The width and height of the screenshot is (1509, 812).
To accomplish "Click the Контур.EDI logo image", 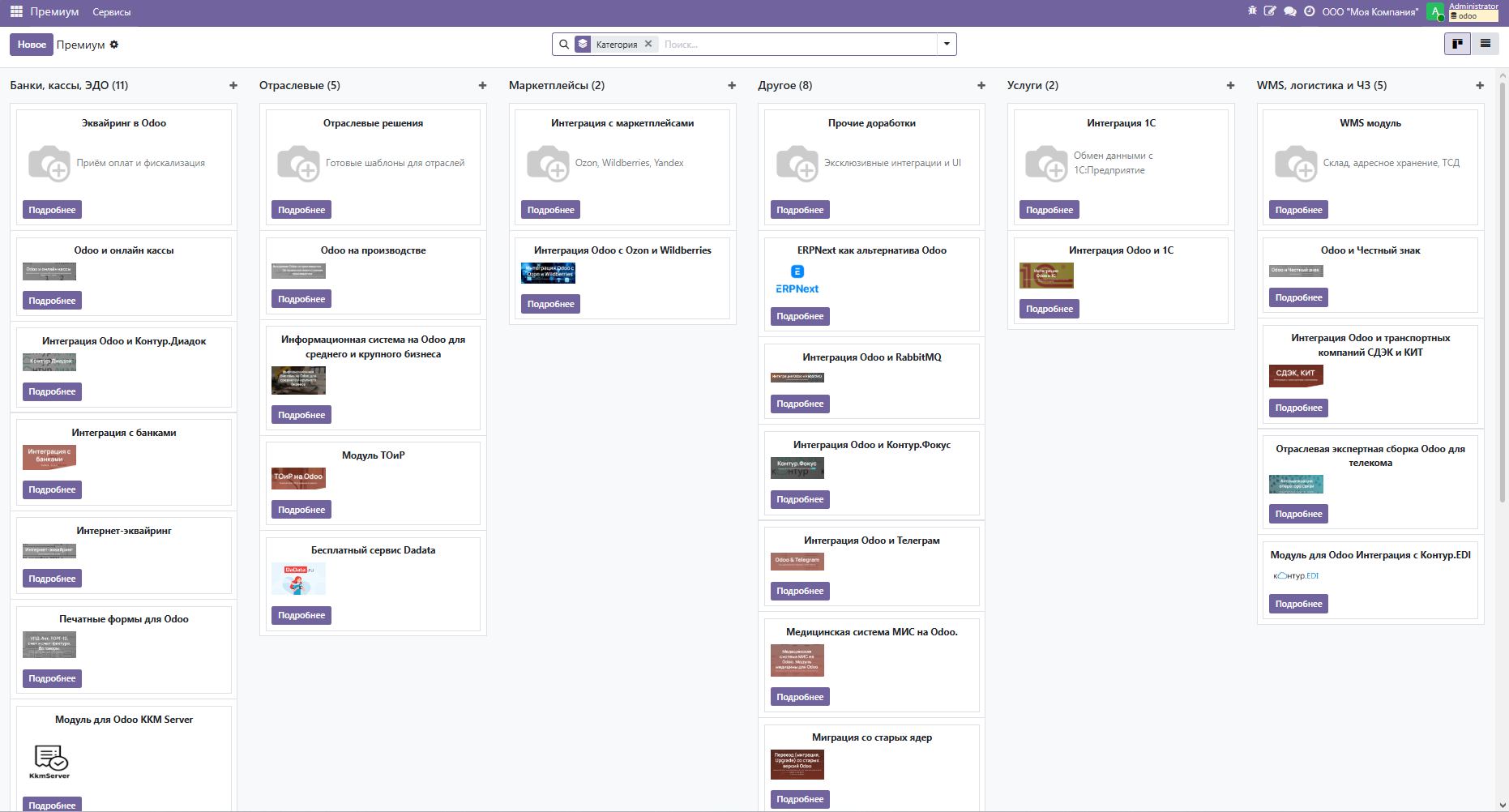I will point(1296,576).
